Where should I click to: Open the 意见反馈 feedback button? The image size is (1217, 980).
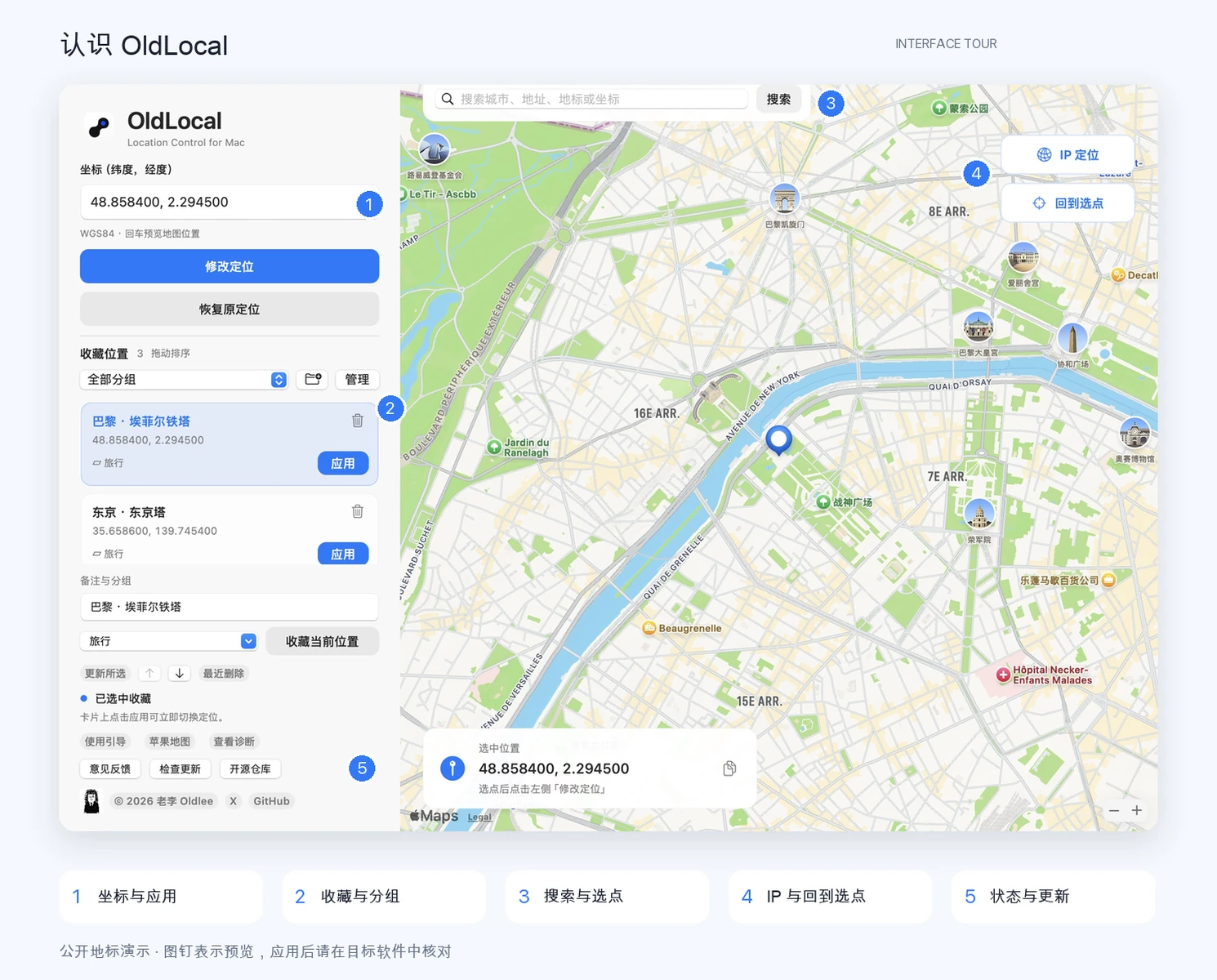(x=110, y=768)
